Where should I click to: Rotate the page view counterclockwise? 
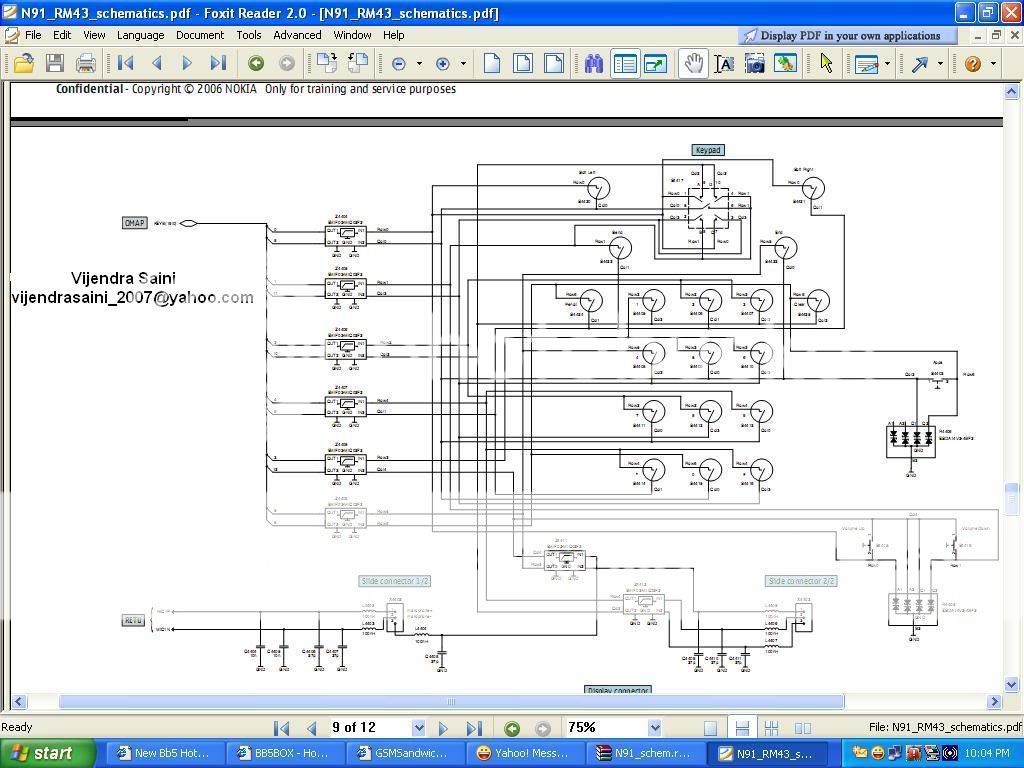[x=358, y=63]
